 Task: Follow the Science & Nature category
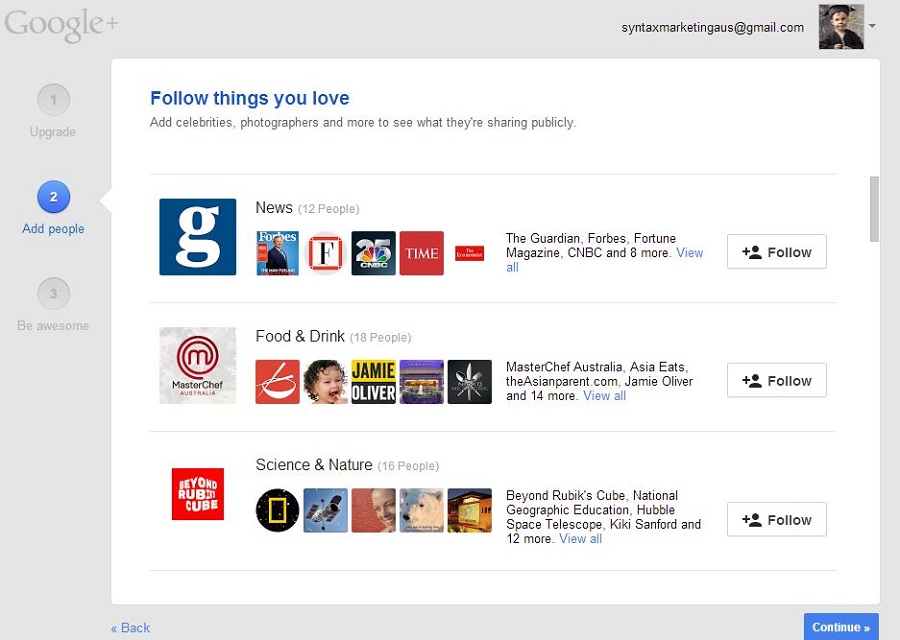pos(777,519)
